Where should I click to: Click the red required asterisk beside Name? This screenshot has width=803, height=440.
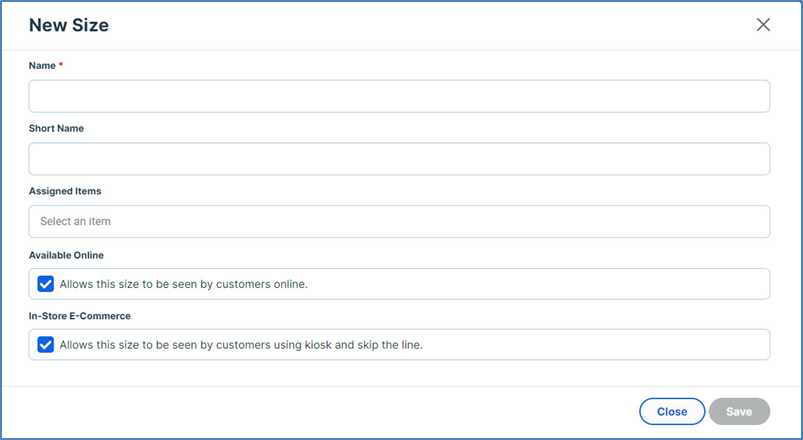pyautogui.click(x=61, y=65)
